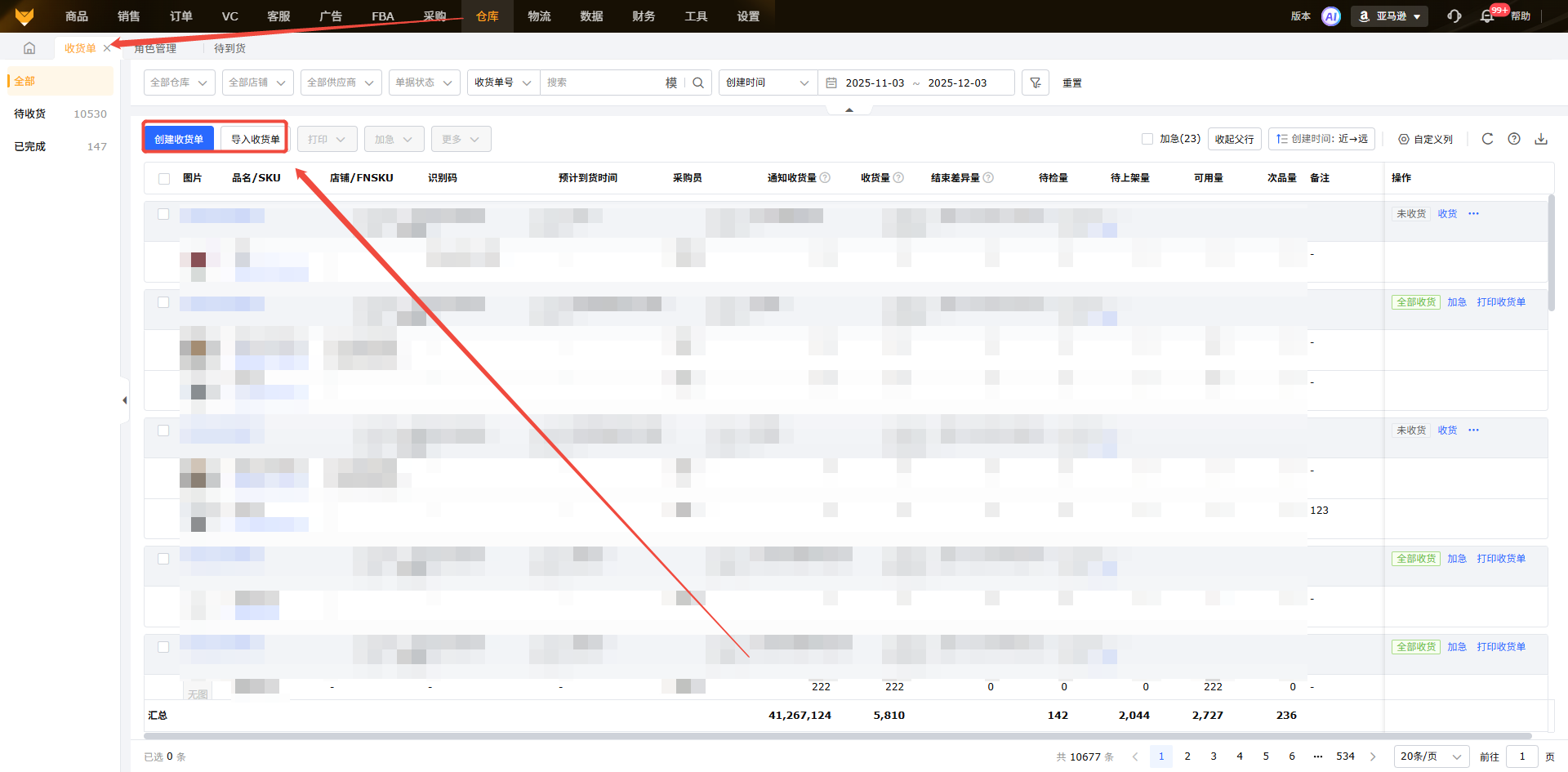1568x772 pixels.
Task: Open the 创建时间 date type dropdown
Action: (768, 83)
